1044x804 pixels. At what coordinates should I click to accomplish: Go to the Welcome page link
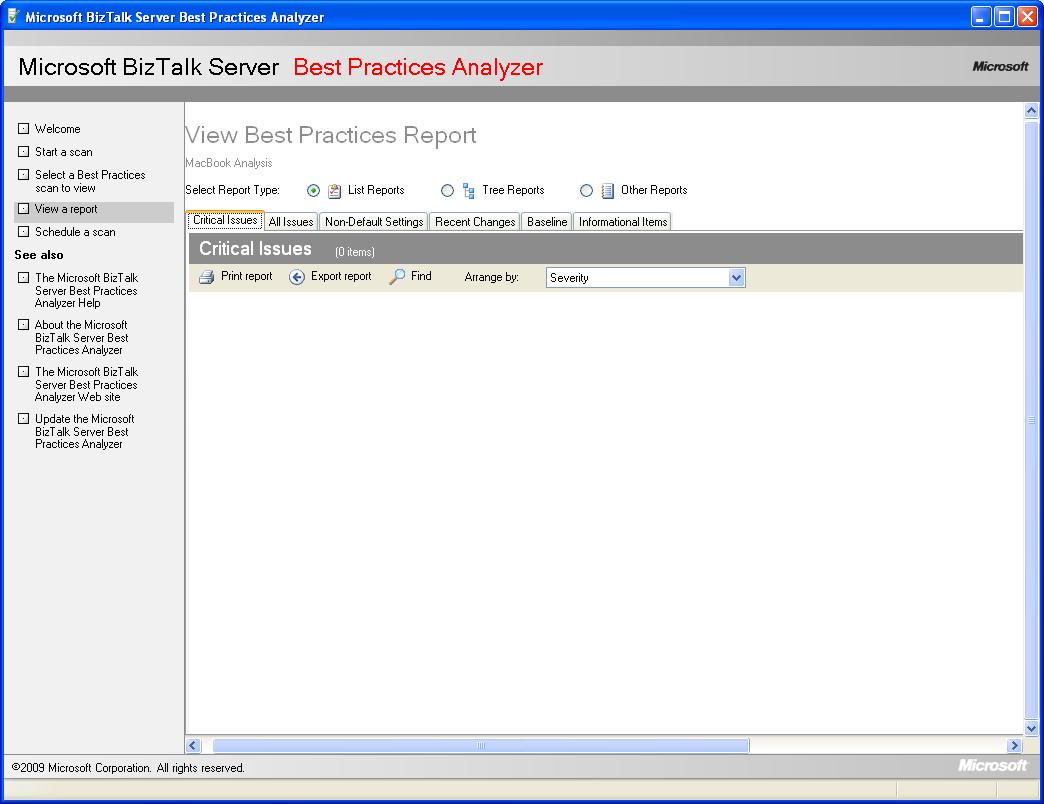[58, 129]
